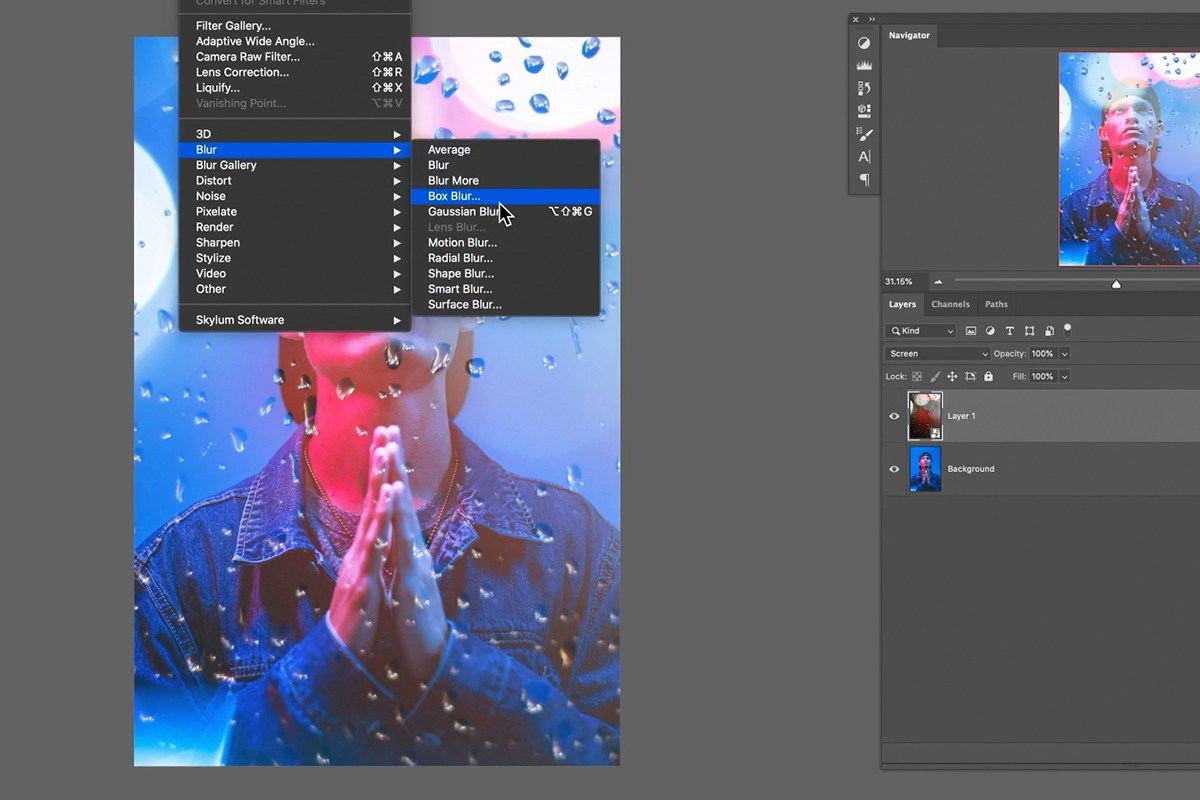Choose Smart Blur menu item
Screen dimensions: 1200x800
pyautogui.click(x=505, y=289)
